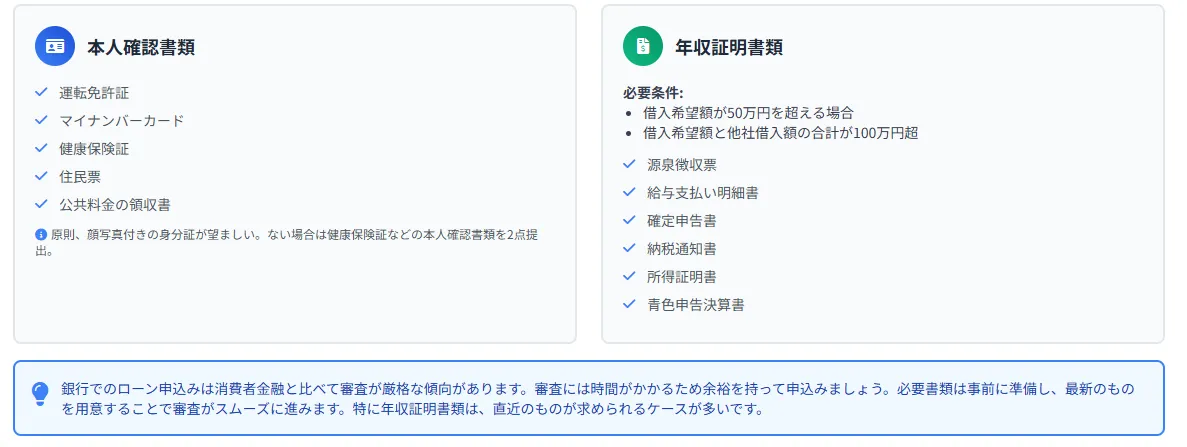Click the green document icon beside 年収証明書類

point(643,46)
